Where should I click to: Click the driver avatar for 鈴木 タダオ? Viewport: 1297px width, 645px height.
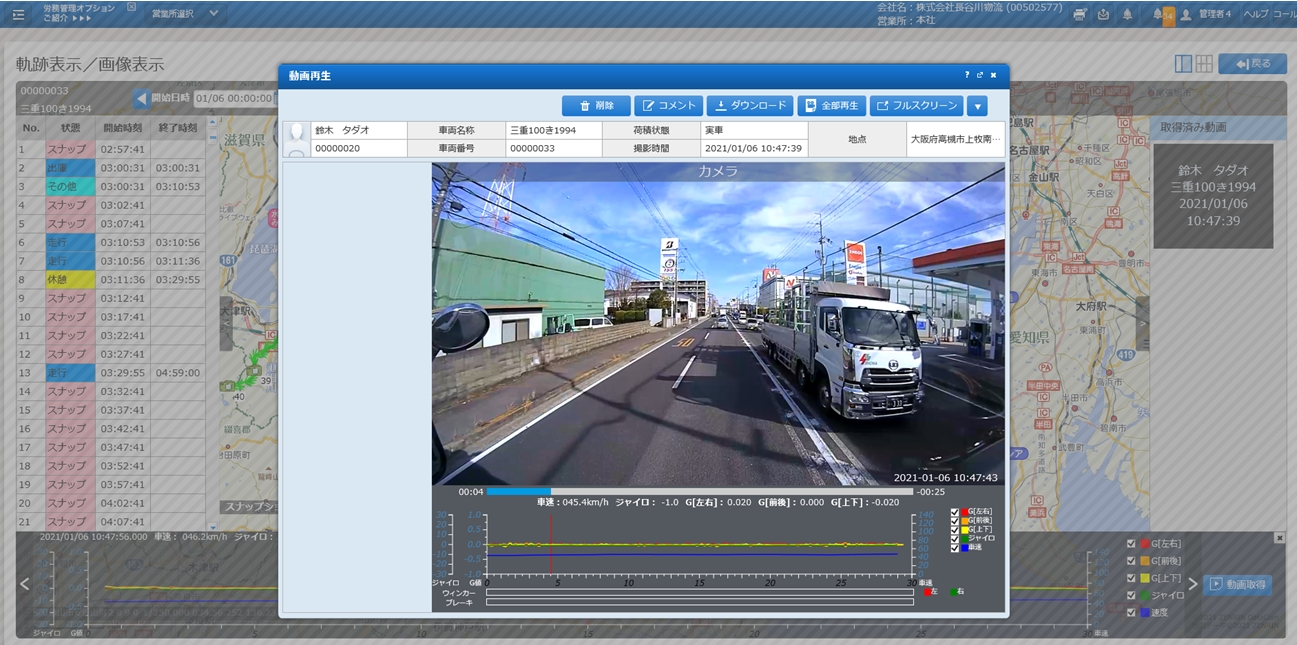pyautogui.click(x=296, y=139)
